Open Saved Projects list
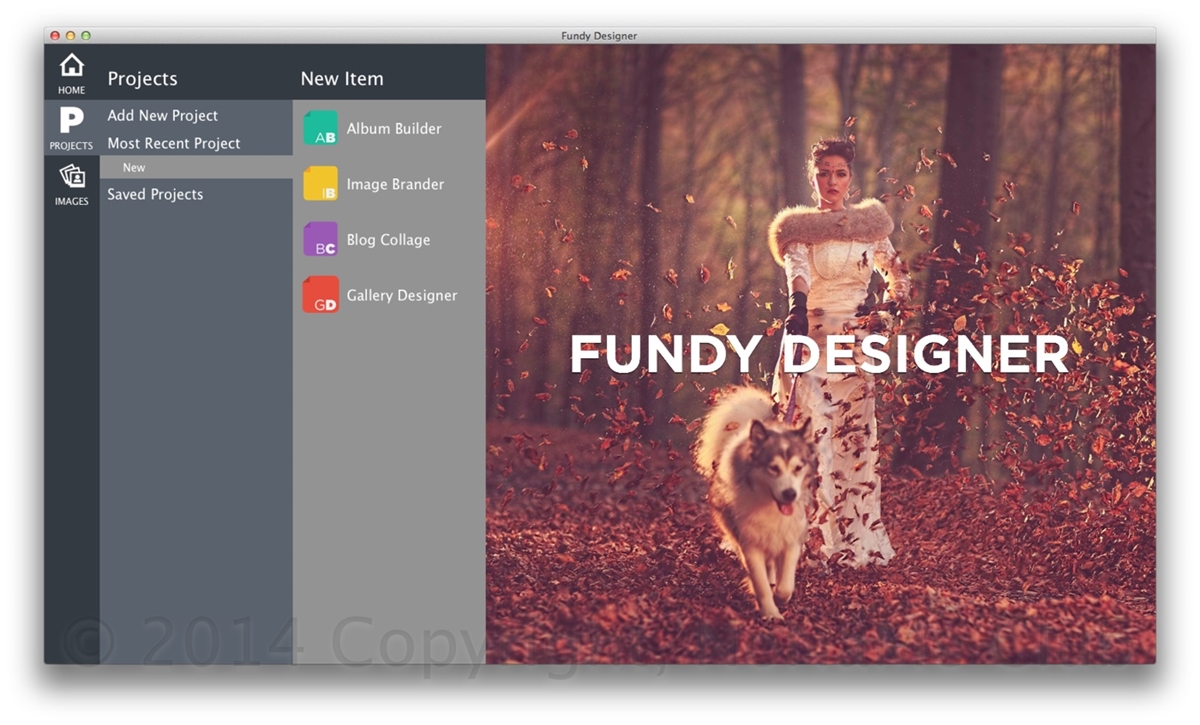This screenshot has height=725, width=1200. (155, 194)
